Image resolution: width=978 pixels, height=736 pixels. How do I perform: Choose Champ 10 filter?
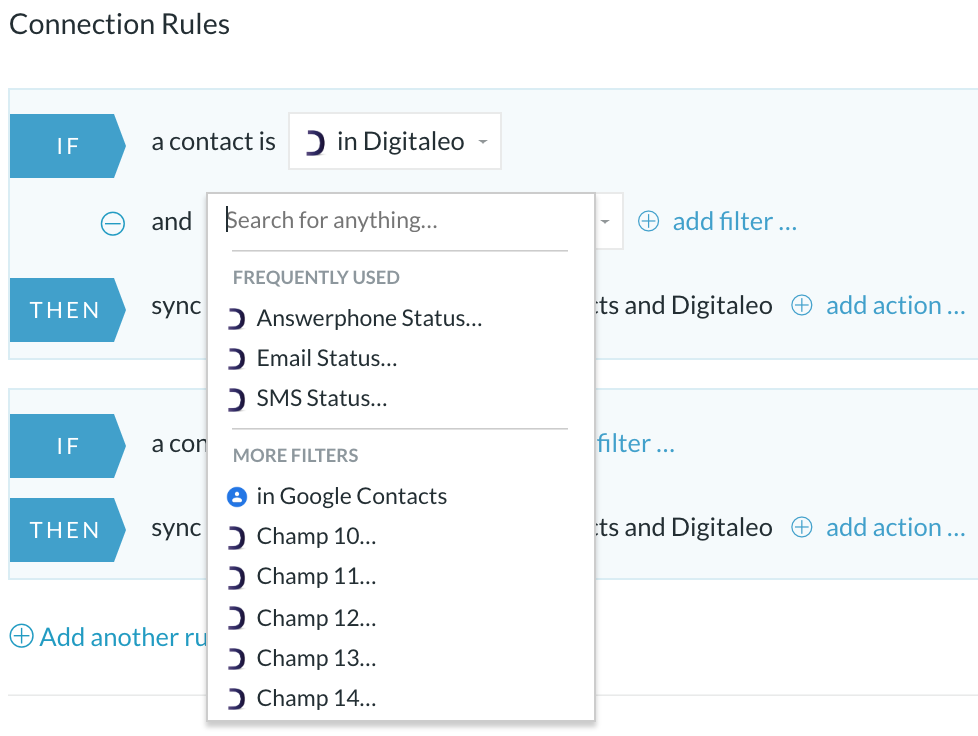click(x=316, y=536)
